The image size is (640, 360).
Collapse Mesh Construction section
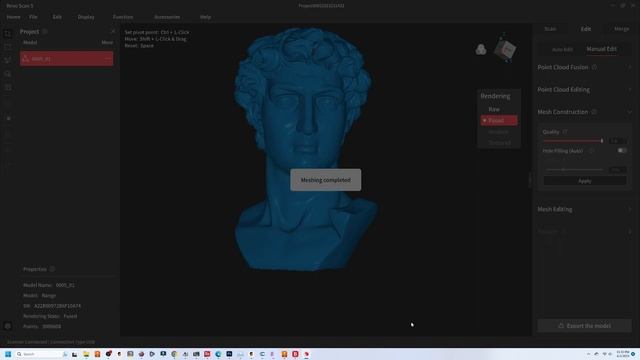coord(629,112)
